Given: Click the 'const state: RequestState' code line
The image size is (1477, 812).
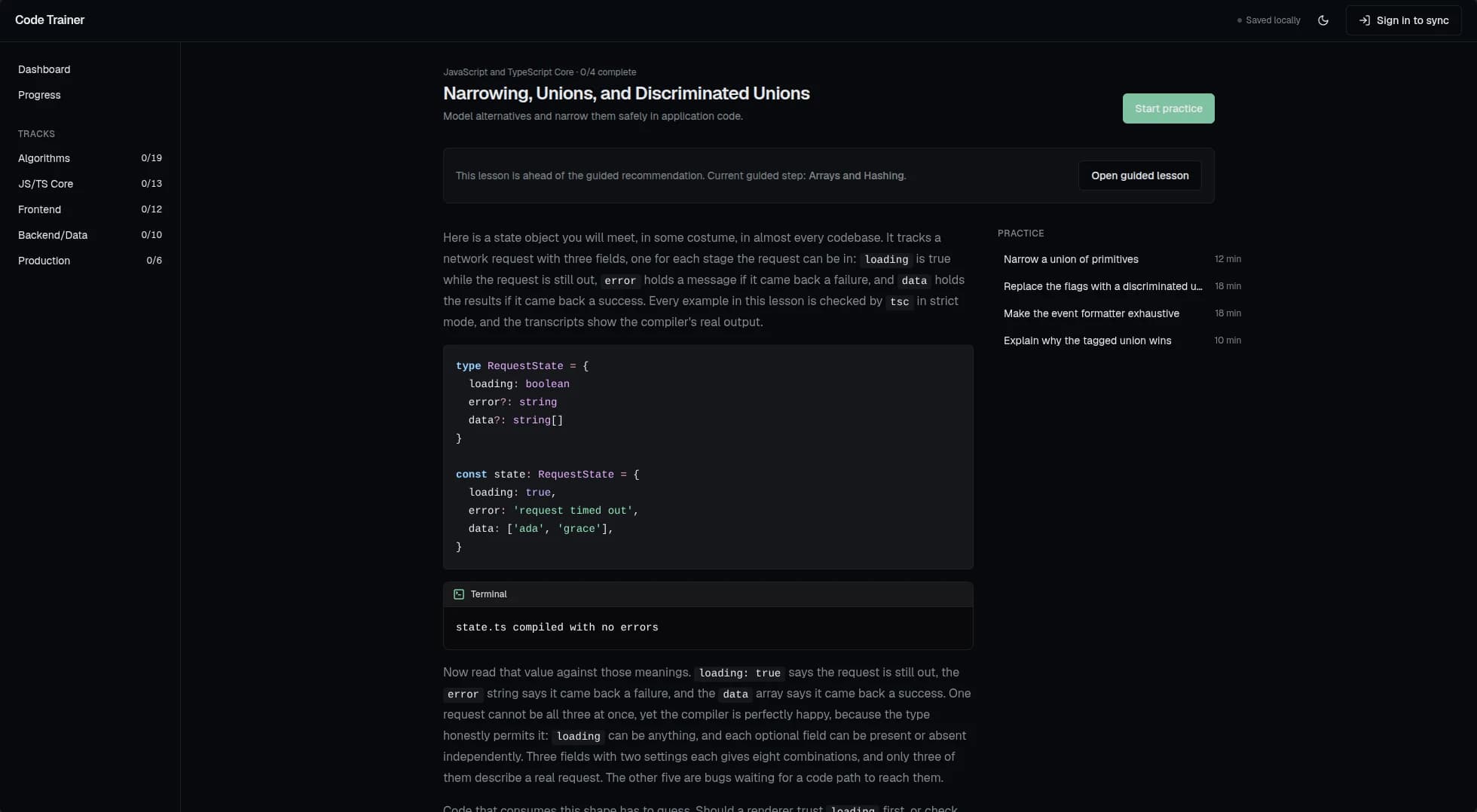Looking at the screenshot, I should [x=547, y=475].
